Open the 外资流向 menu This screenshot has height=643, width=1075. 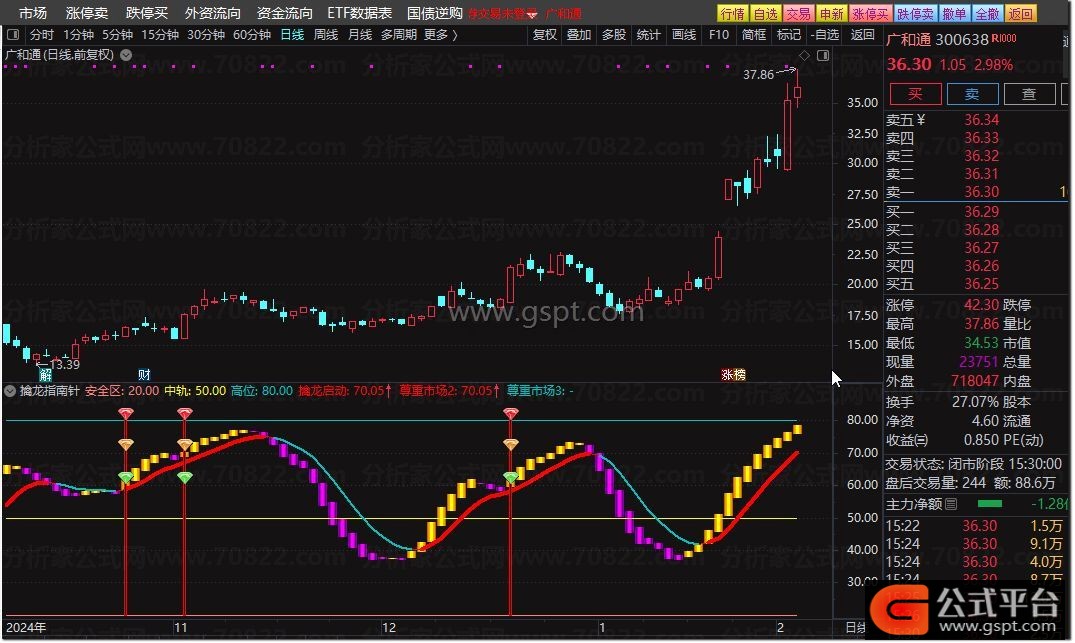point(213,13)
